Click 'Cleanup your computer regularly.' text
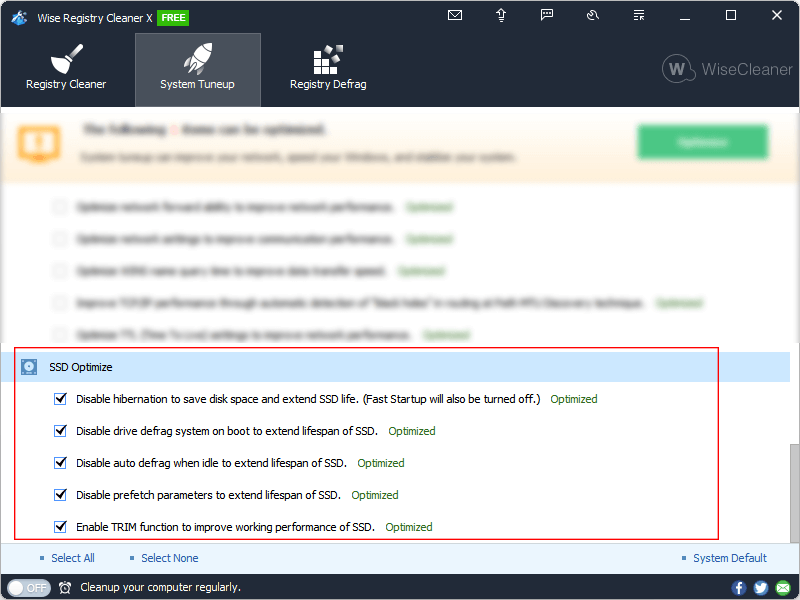 [x=160, y=587]
